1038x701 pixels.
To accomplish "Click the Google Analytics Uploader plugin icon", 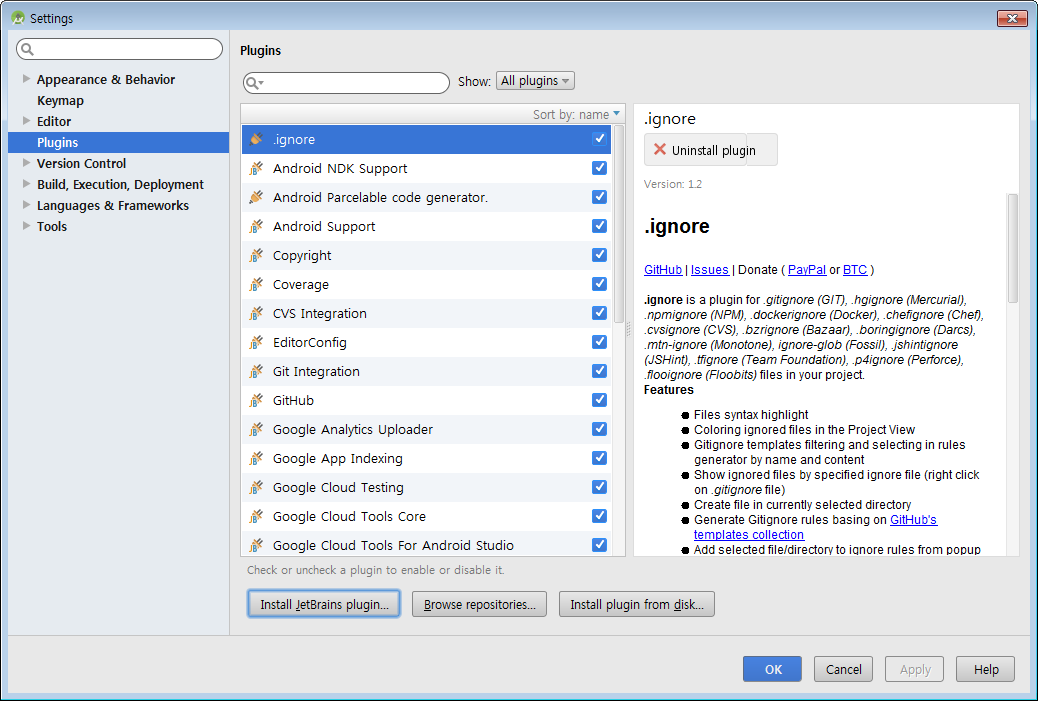I will 256,430.
